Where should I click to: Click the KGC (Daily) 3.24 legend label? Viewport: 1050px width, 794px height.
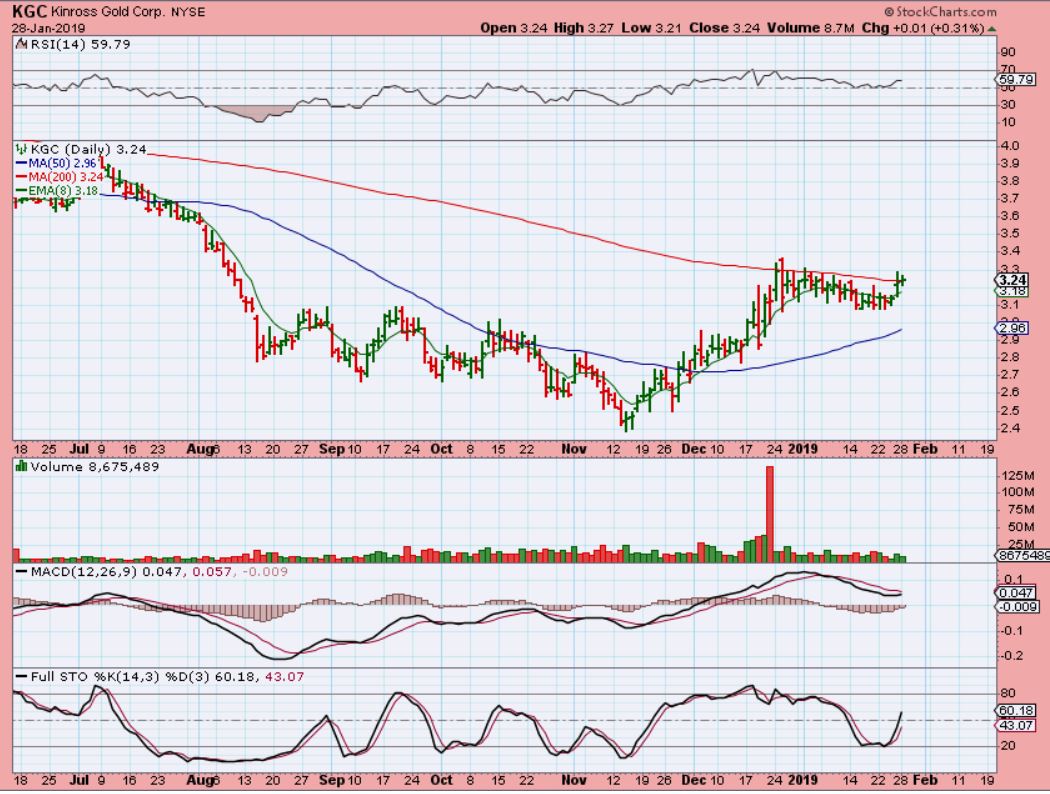tap(88, 149)
